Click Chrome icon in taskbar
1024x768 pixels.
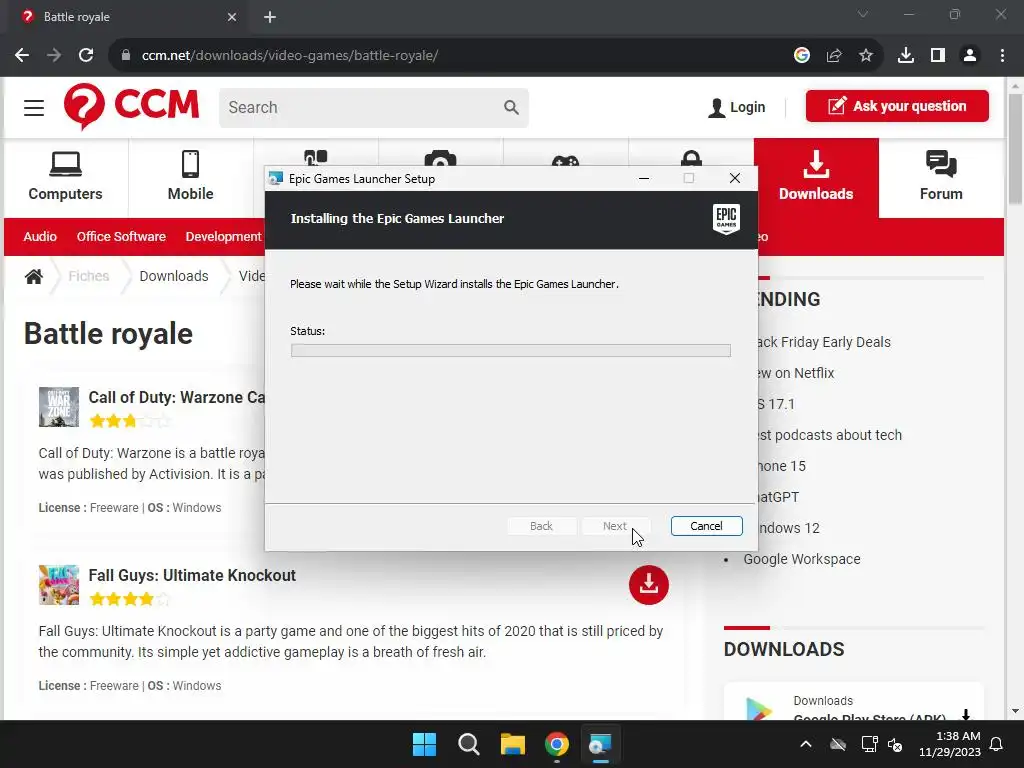556,744
